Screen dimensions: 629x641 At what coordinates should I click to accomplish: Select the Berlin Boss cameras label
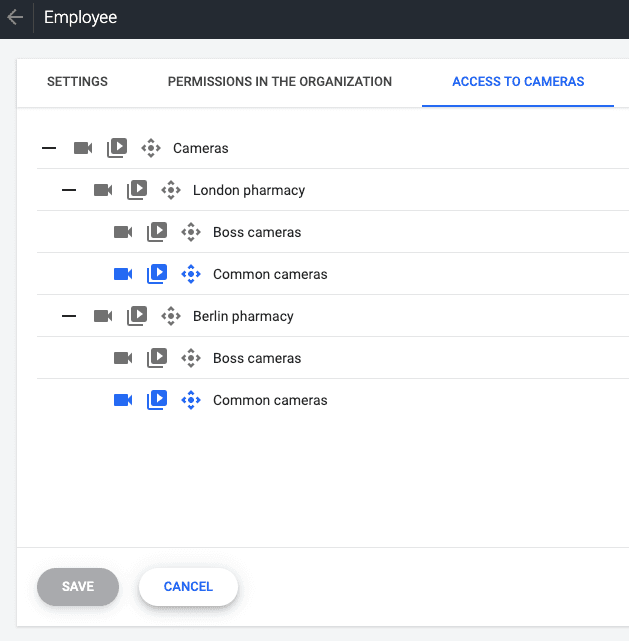257,358
